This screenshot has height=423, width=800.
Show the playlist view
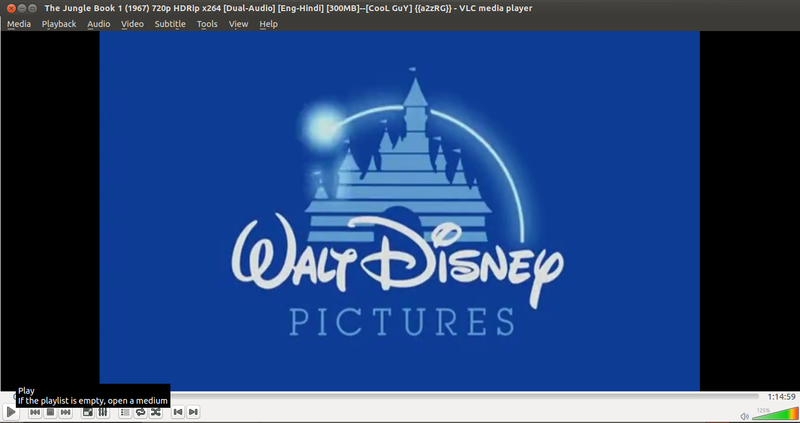[125, 412]
